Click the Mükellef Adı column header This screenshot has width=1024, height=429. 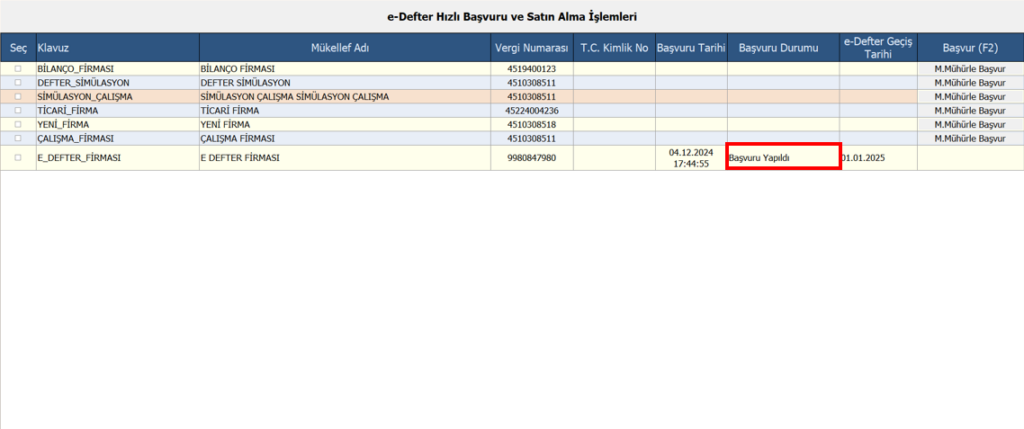click(345, 48)
